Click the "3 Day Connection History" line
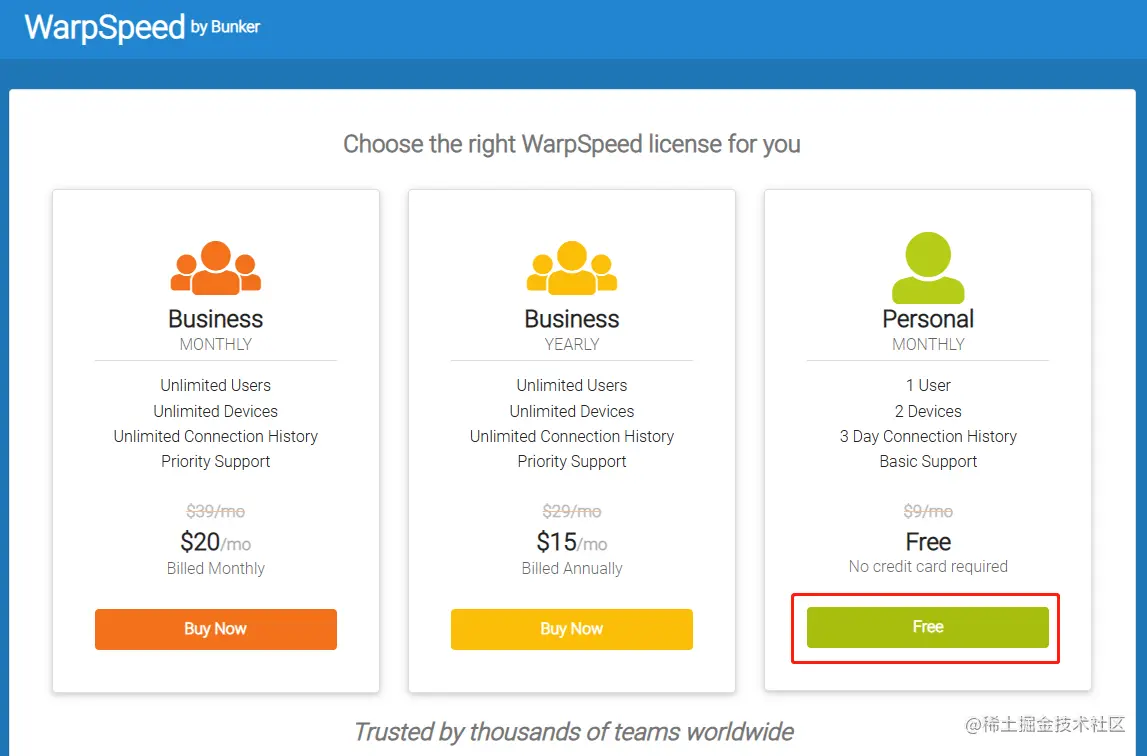 (928, 437)
